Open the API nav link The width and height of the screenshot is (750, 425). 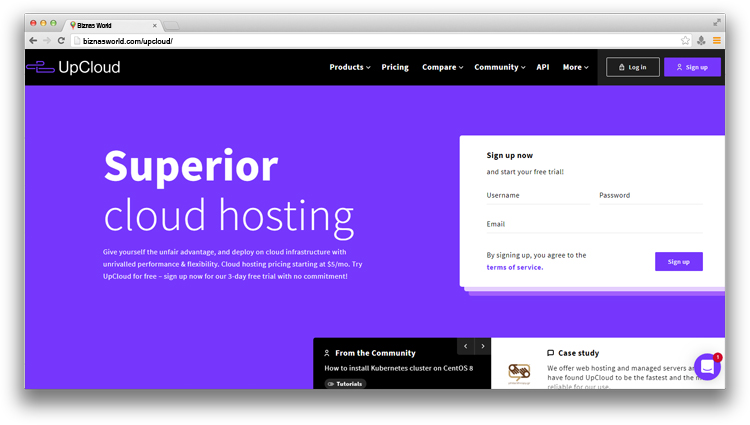click(542, 67)
